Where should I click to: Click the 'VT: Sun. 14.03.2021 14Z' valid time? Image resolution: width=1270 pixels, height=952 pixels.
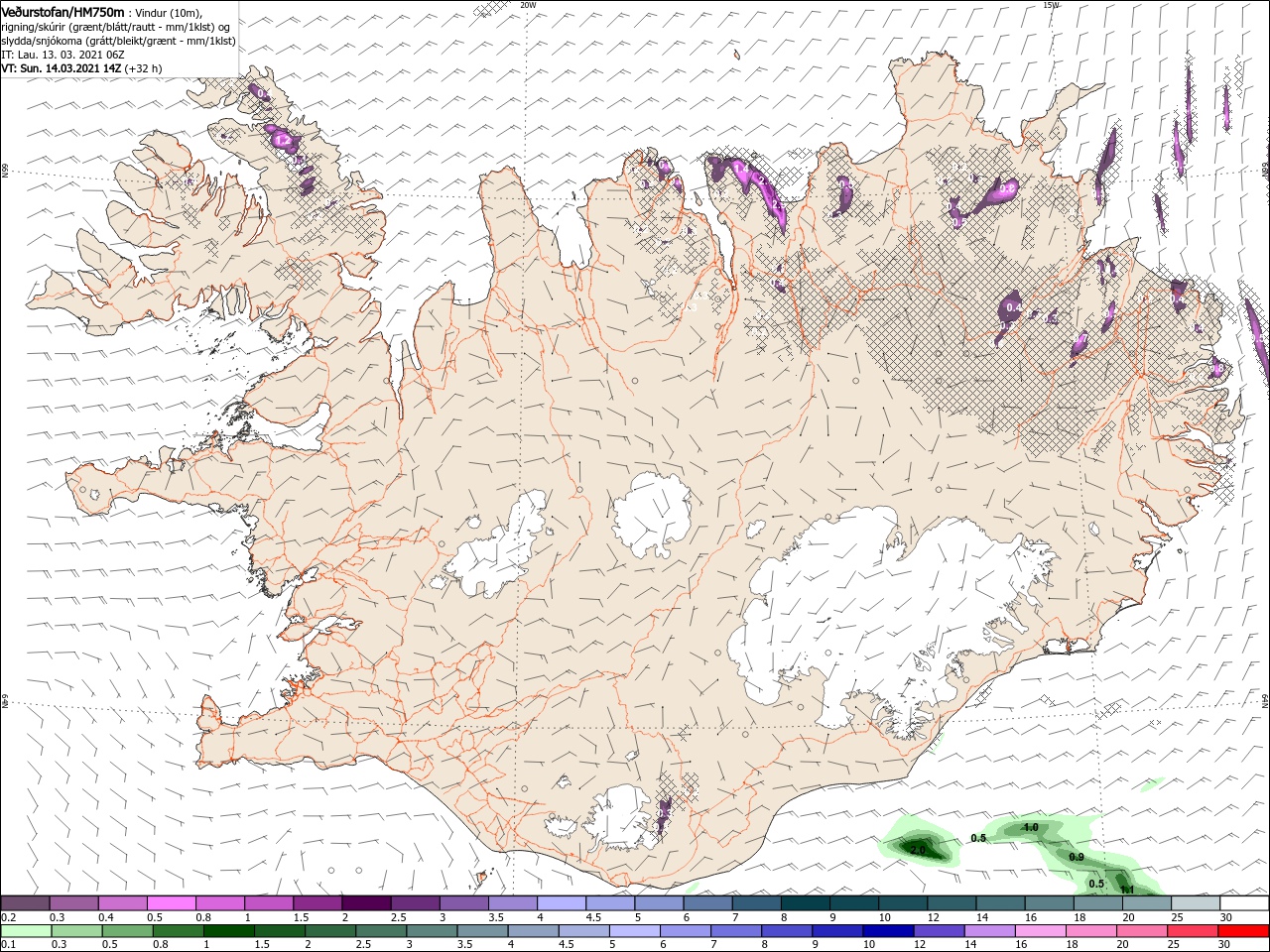(x=62, y=68)
